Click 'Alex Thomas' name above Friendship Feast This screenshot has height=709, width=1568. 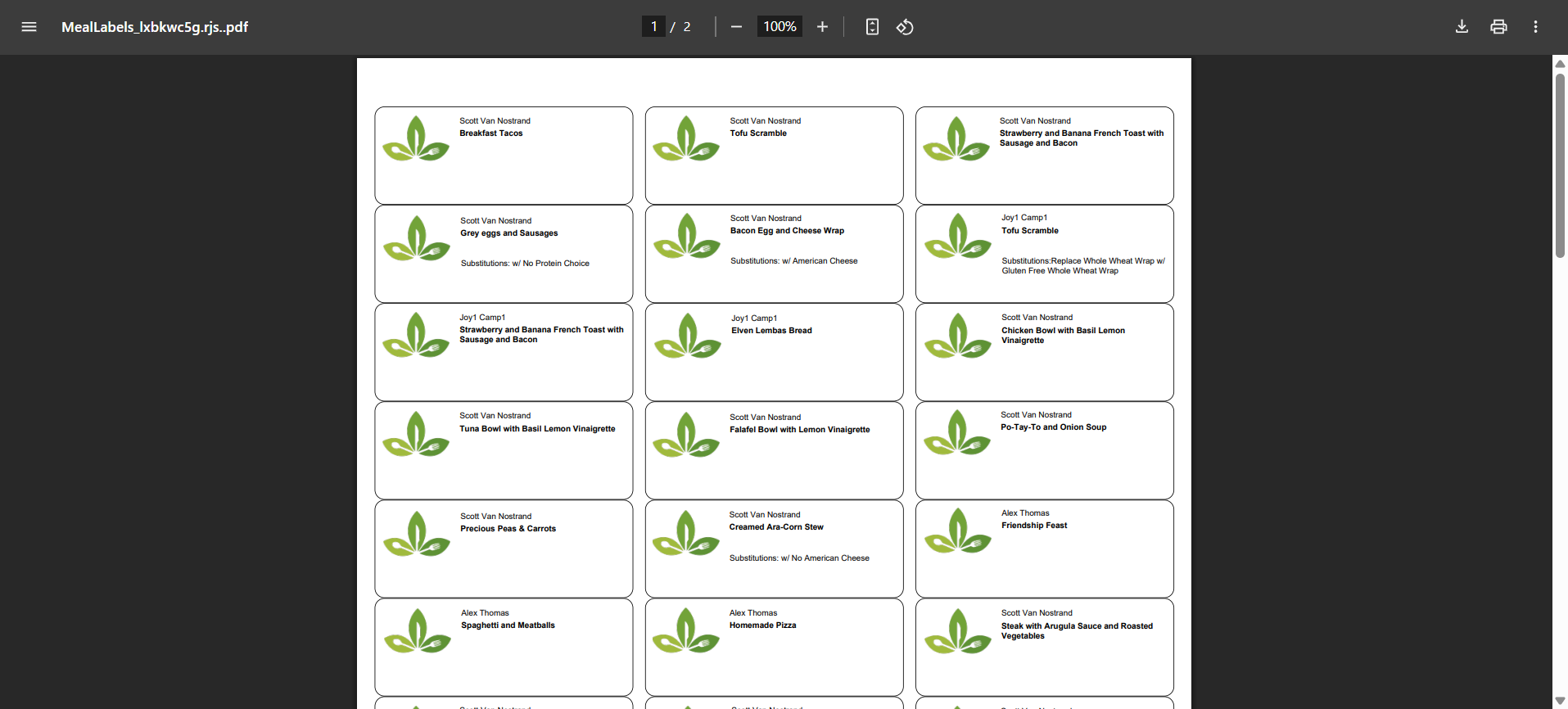1025,513
